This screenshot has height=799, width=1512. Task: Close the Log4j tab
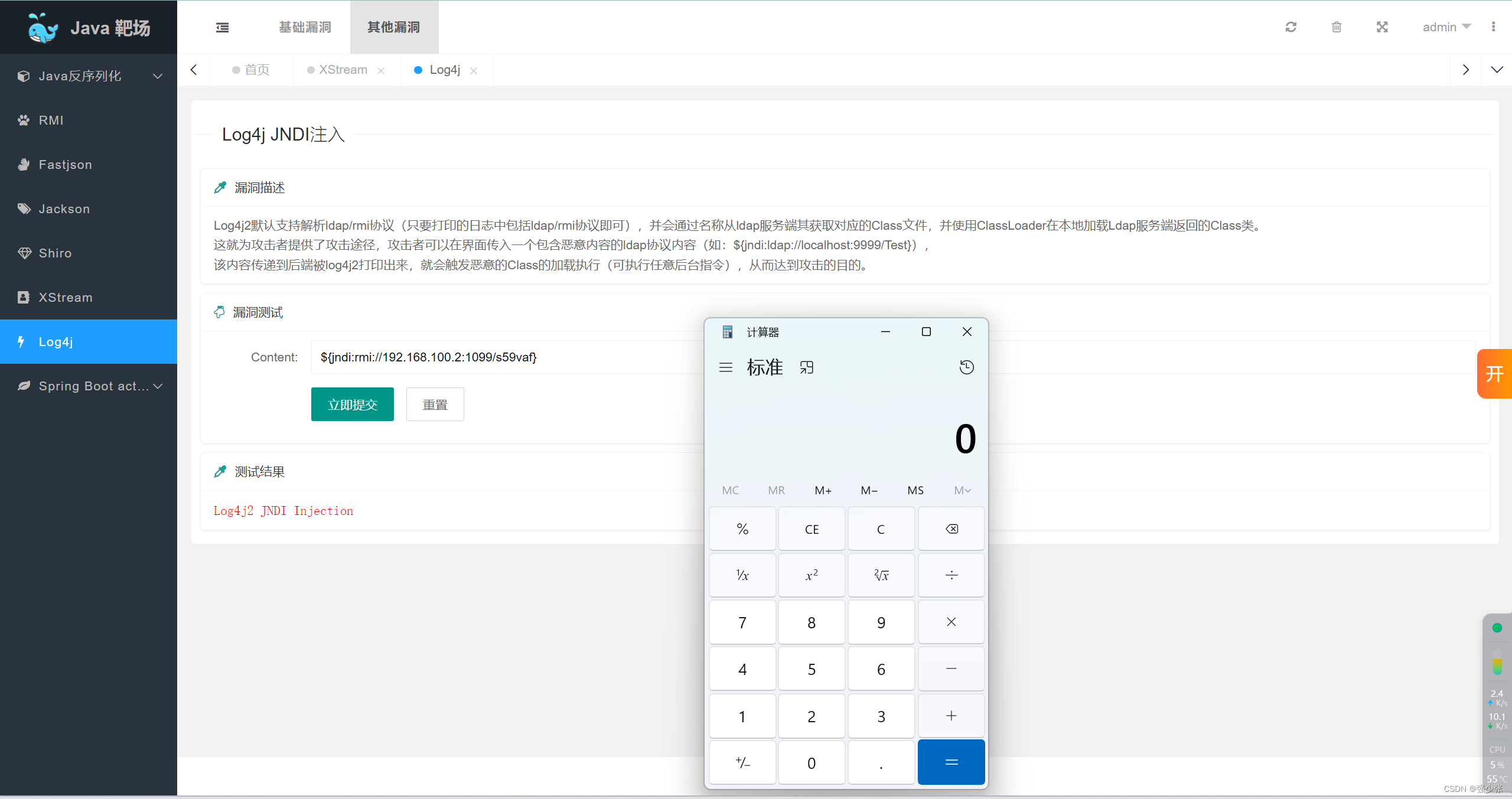(474, 71)
